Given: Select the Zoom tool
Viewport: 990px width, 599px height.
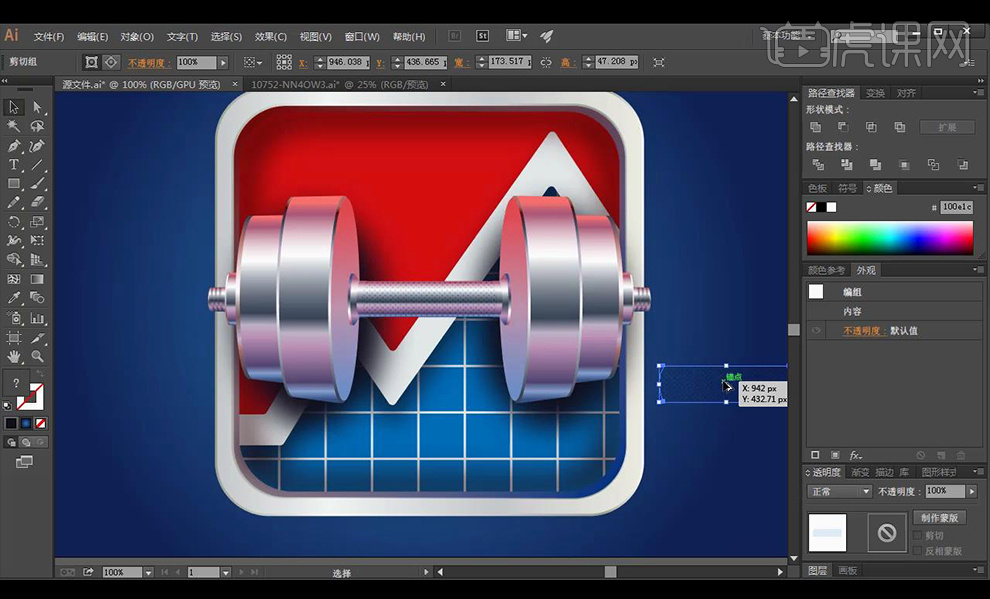Looking at the screenshot, I should [37, 357].
